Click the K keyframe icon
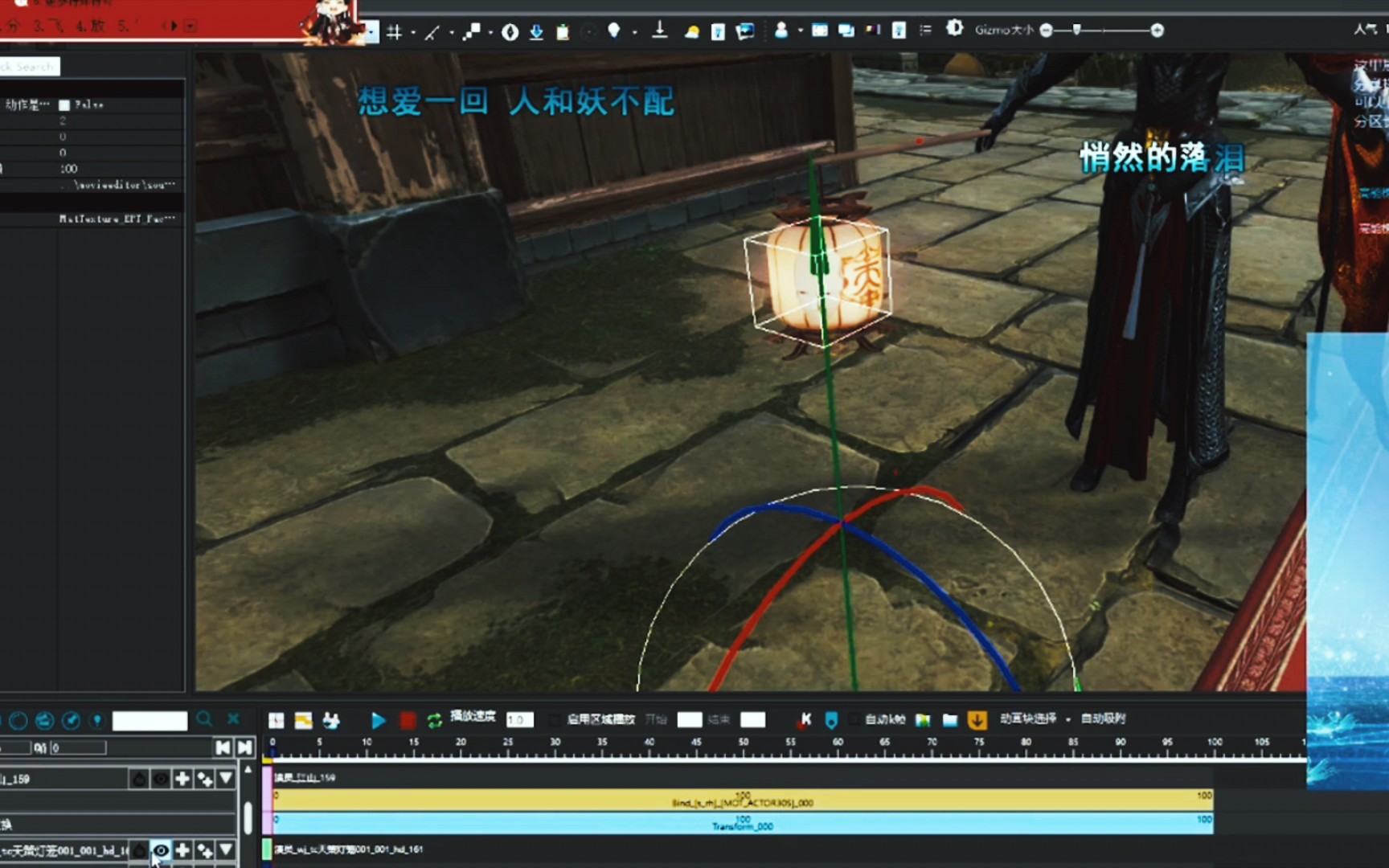This screenshot has height=868, width=1389. [x=805, y=719]
